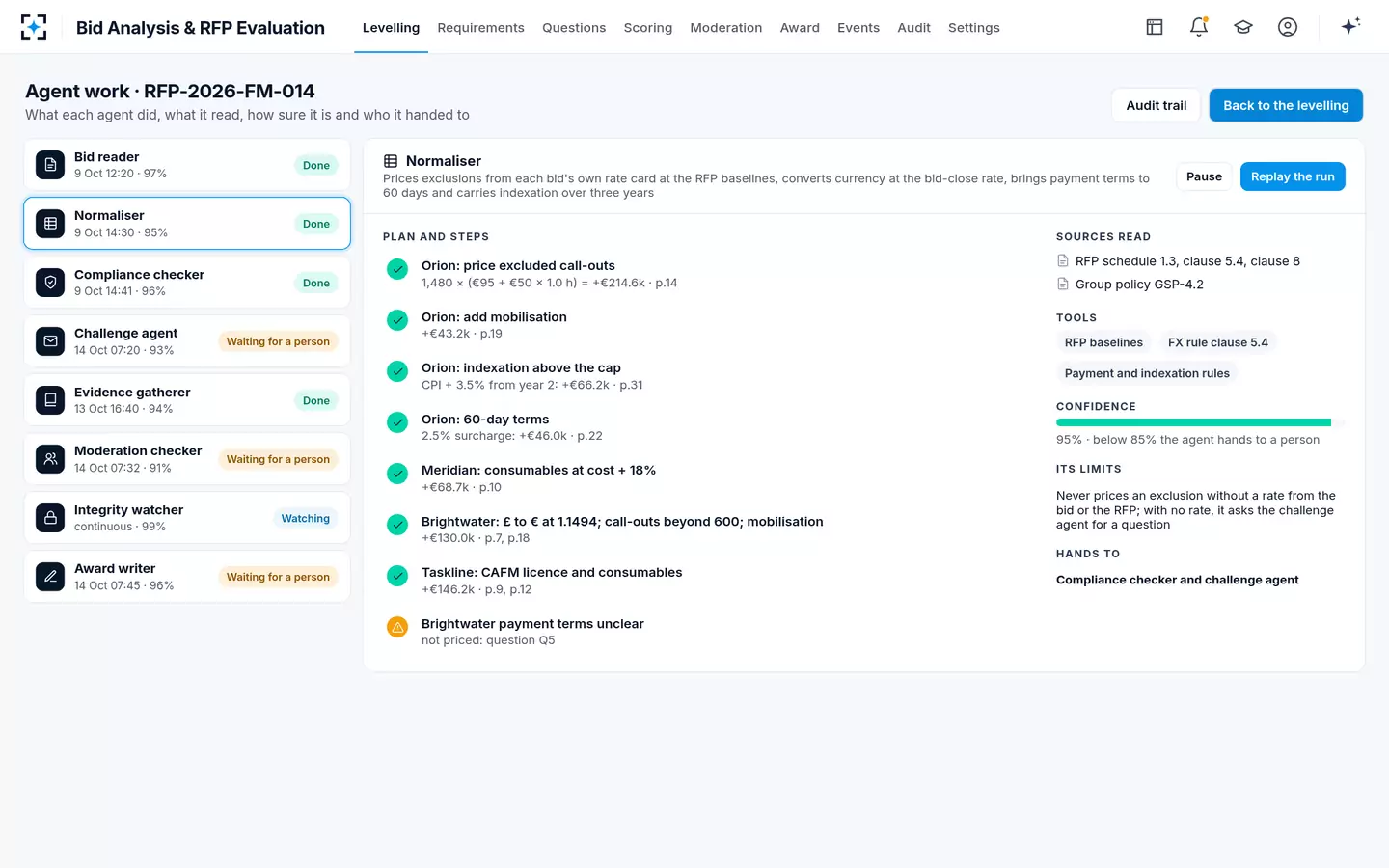The height and width of the screenshot is (868, 1389).
Task: Open the Settings tab
Action: coord(973,28)
